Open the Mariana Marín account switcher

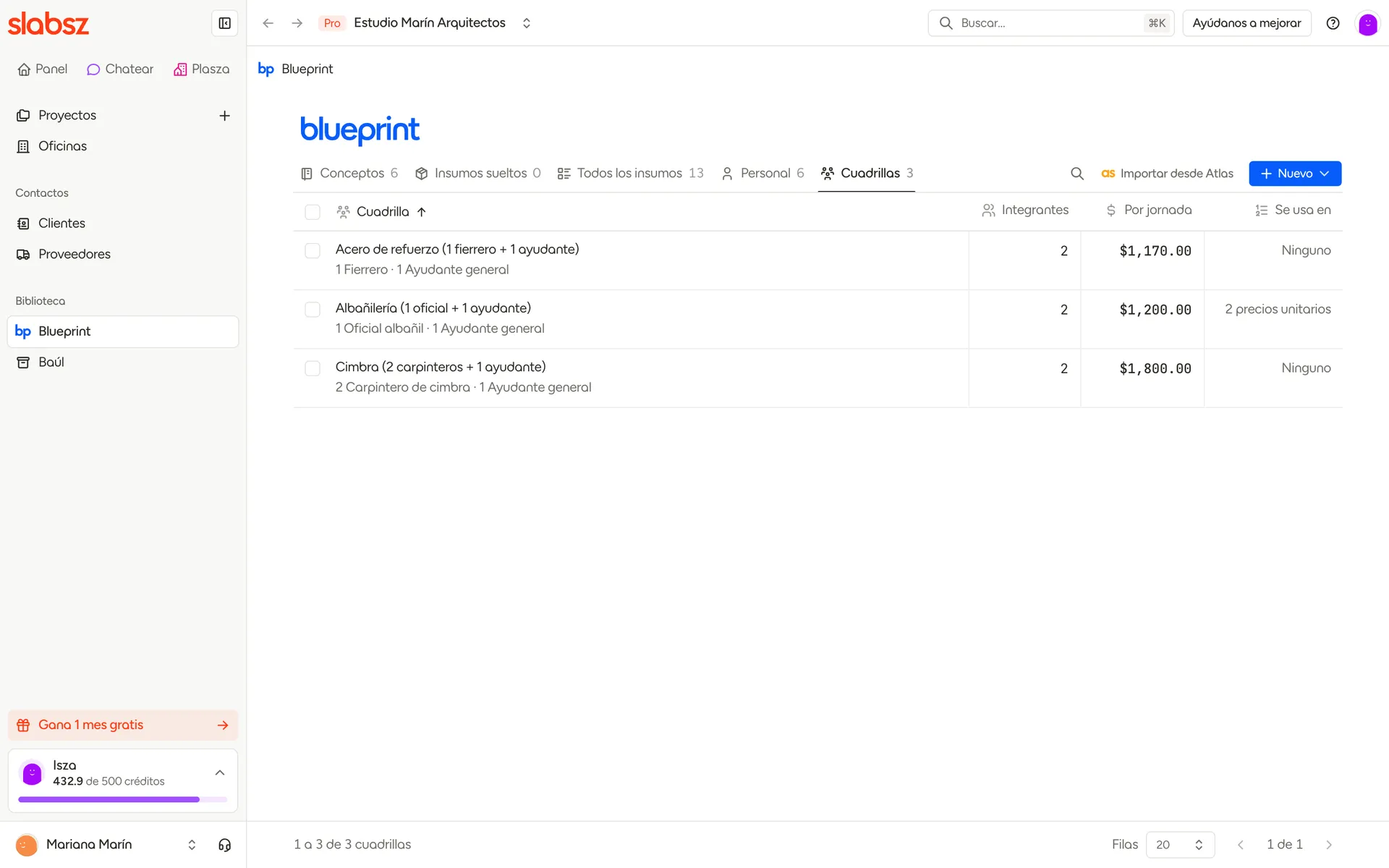107,845
